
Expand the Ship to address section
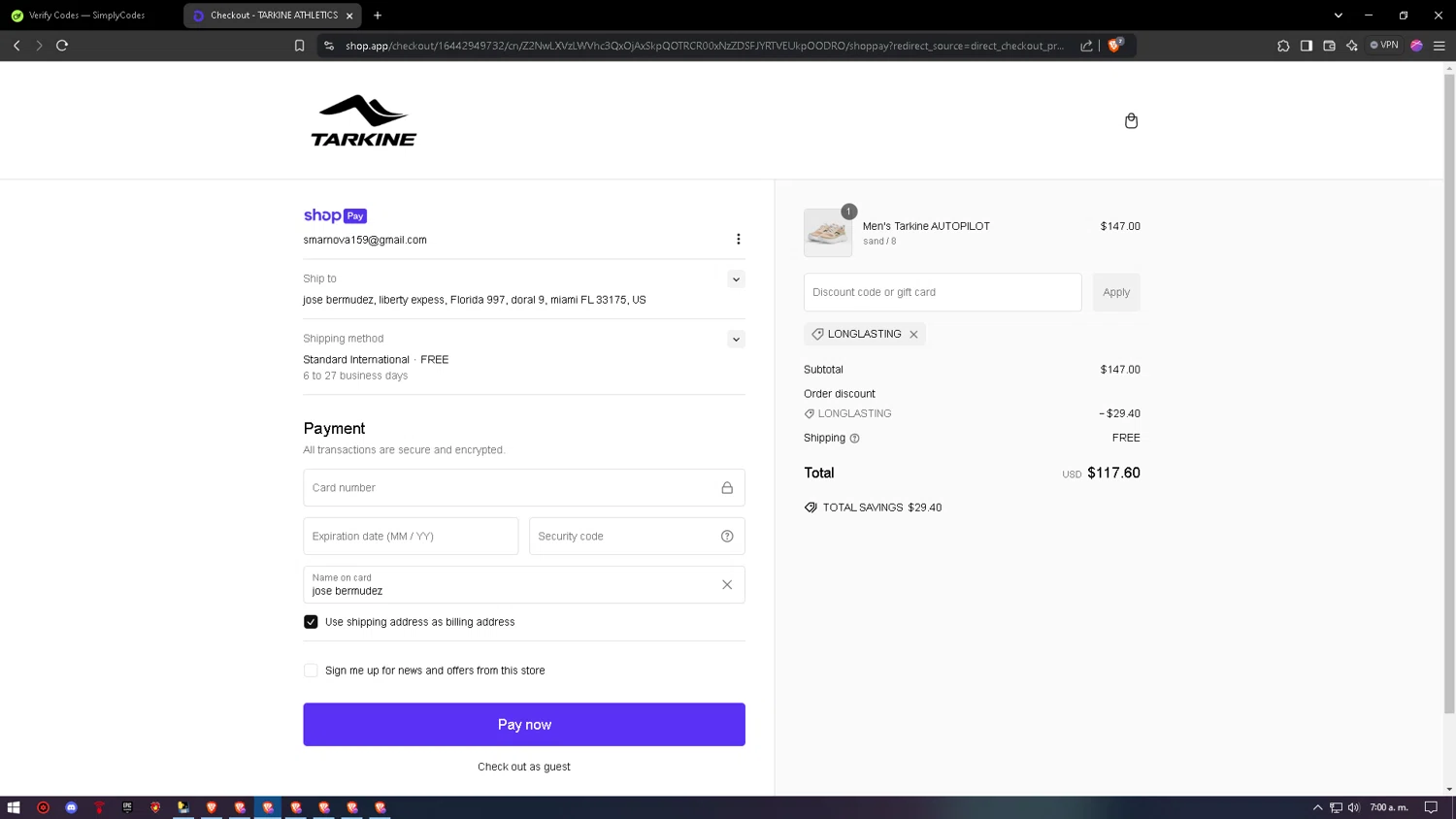736,279
